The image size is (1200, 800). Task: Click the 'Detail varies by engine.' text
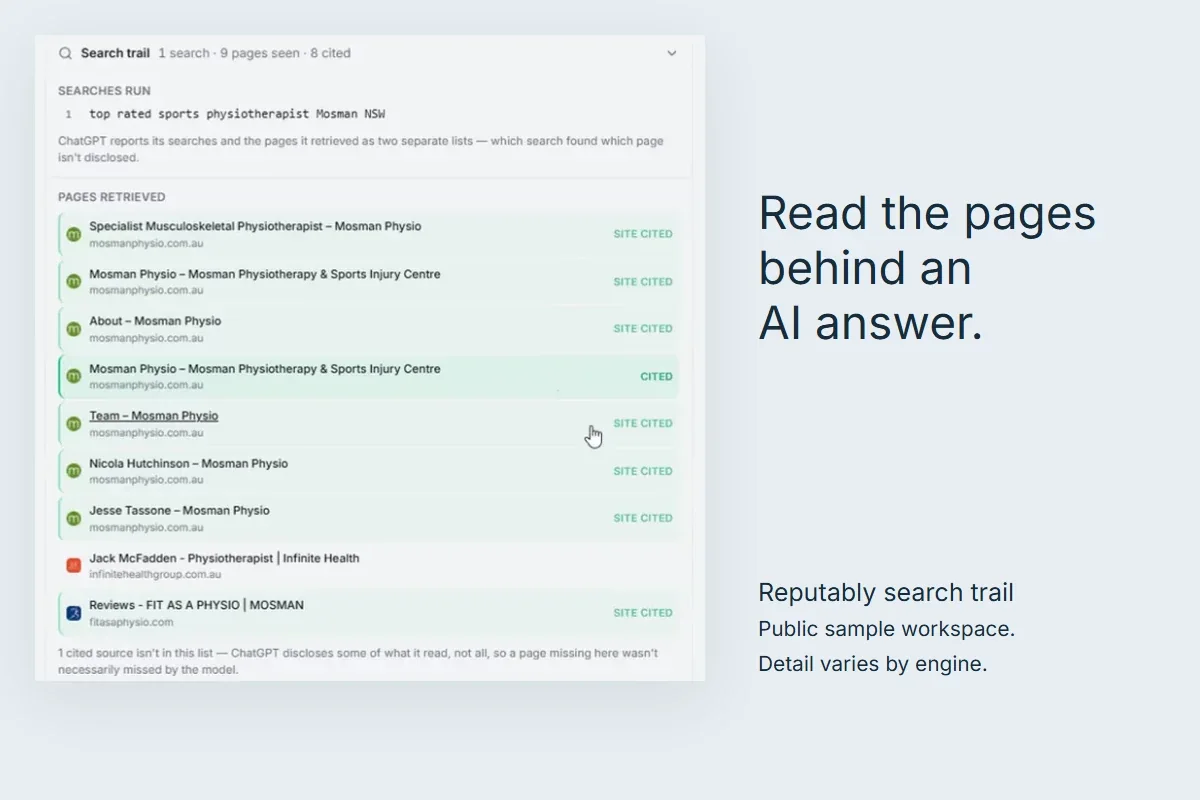tap(872, 664)
